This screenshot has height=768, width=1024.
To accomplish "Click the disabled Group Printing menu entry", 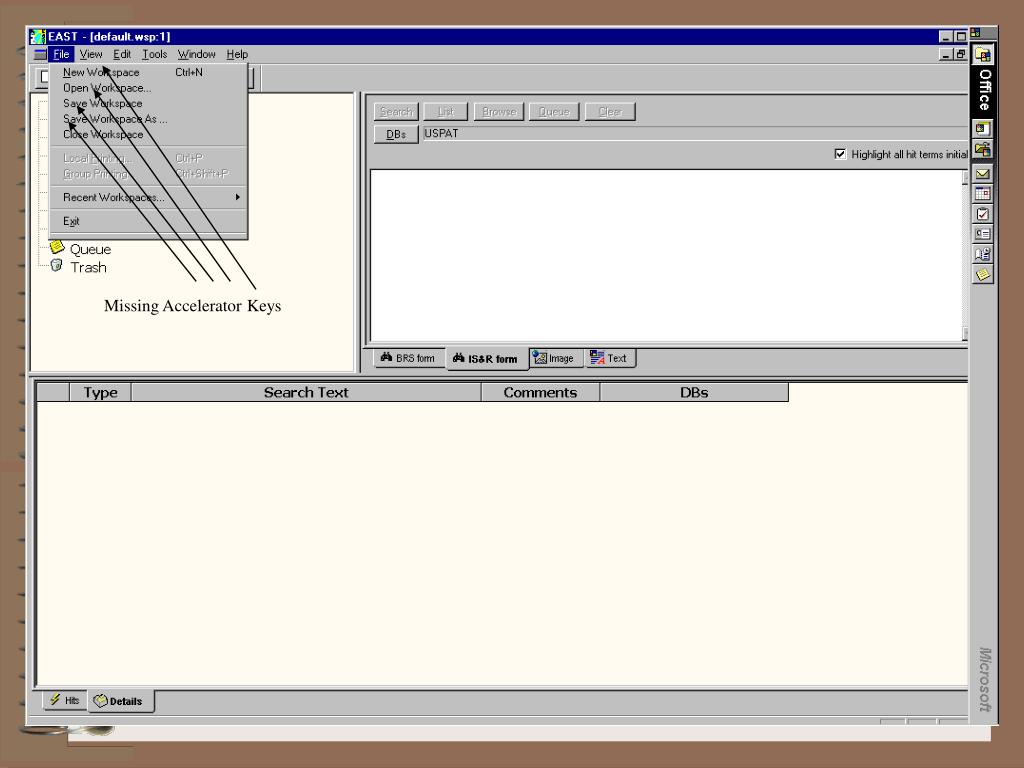I will [x=148, y=174].
